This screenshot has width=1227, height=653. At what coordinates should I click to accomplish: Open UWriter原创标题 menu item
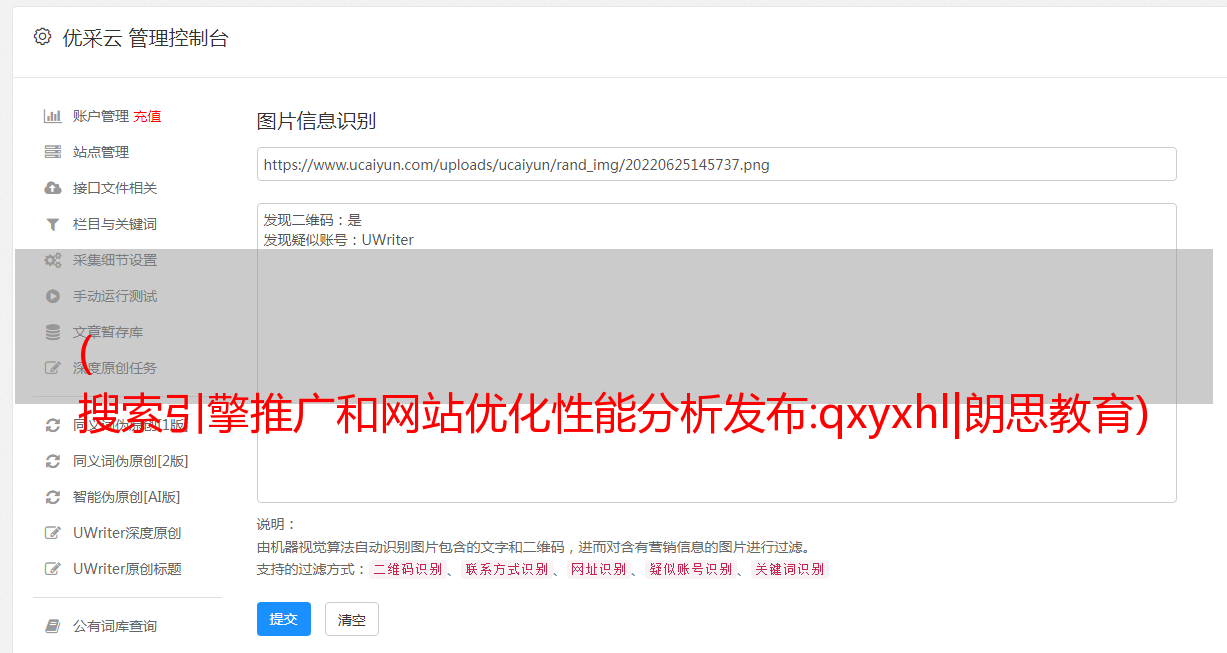127,569
